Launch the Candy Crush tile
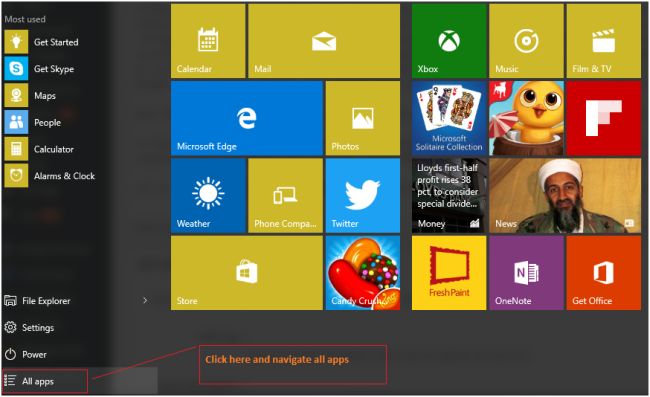Image resolution: width=650 pixels, height=397 pixels. (x=363, y=273)
